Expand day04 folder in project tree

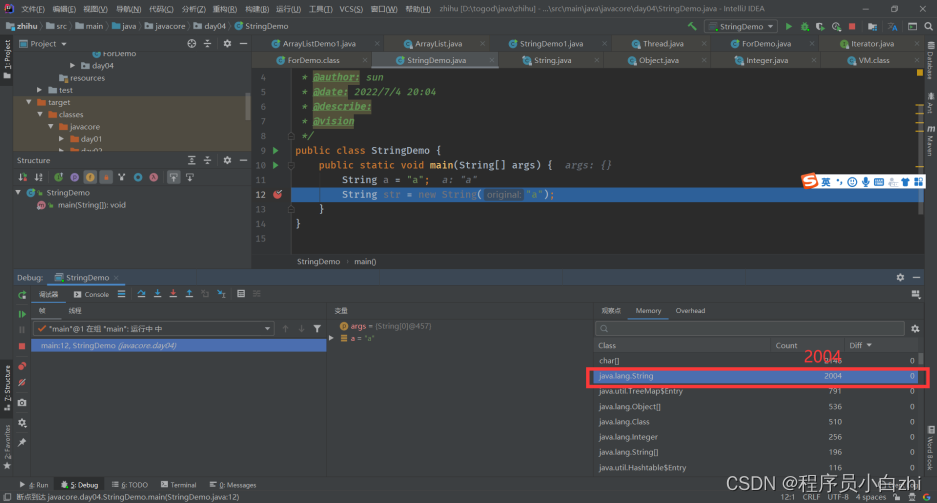[72, 66]
